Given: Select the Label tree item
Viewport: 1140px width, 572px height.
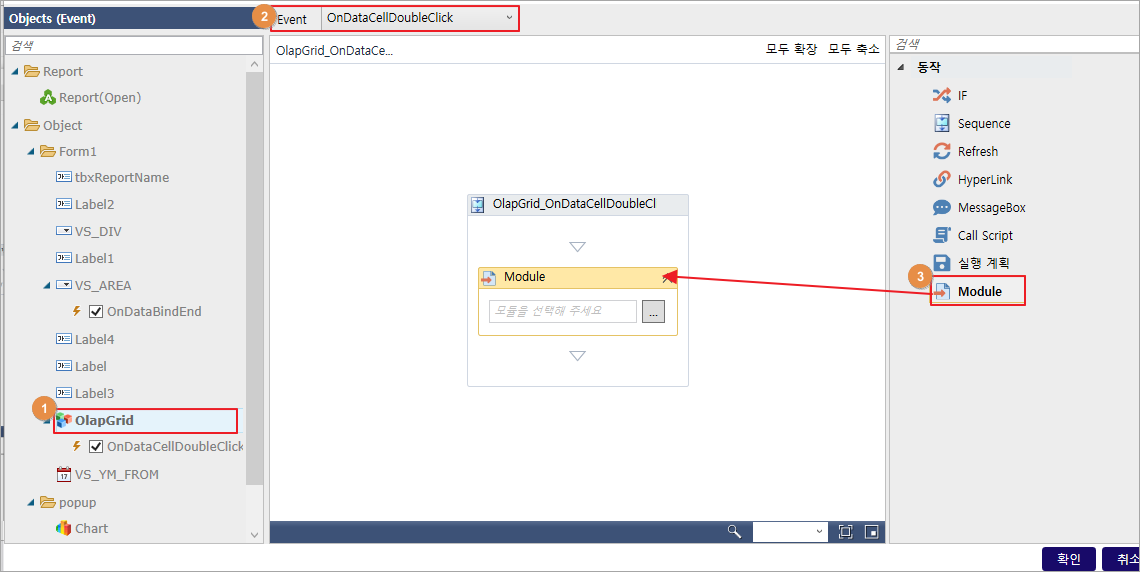Looking at the screenshot, I should click(x=91, y=366).
